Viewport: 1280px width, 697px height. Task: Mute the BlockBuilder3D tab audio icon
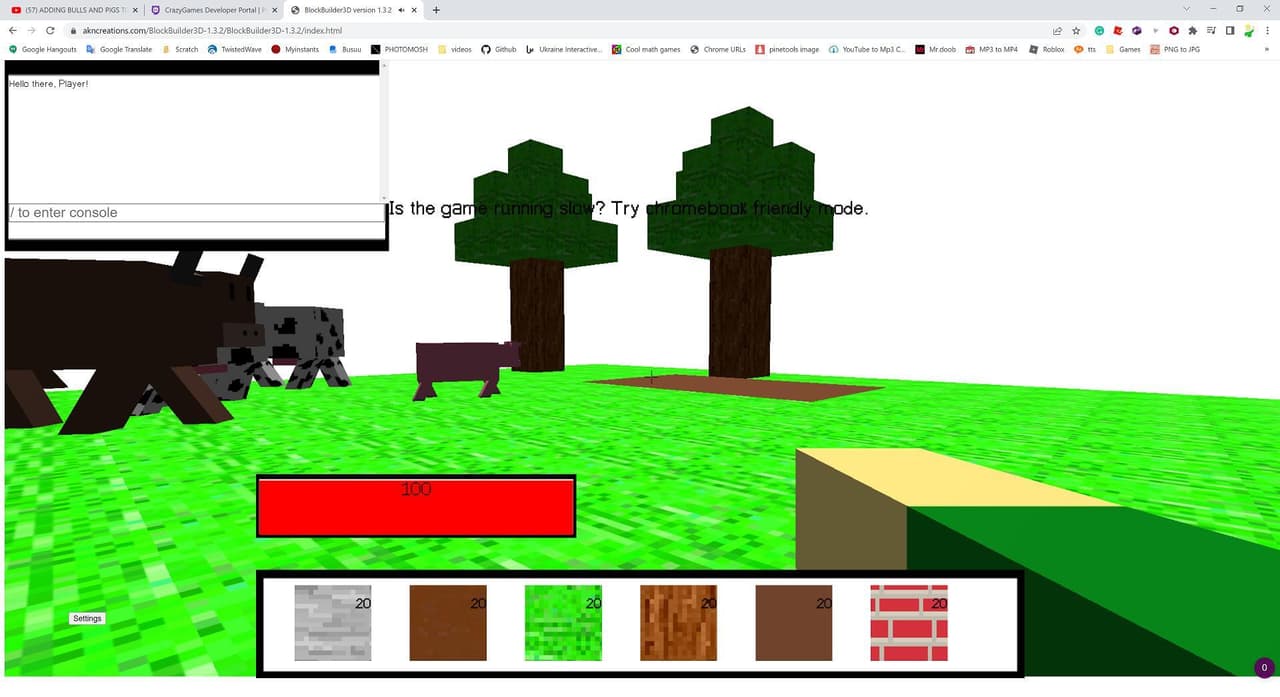(x=401, y=10)
